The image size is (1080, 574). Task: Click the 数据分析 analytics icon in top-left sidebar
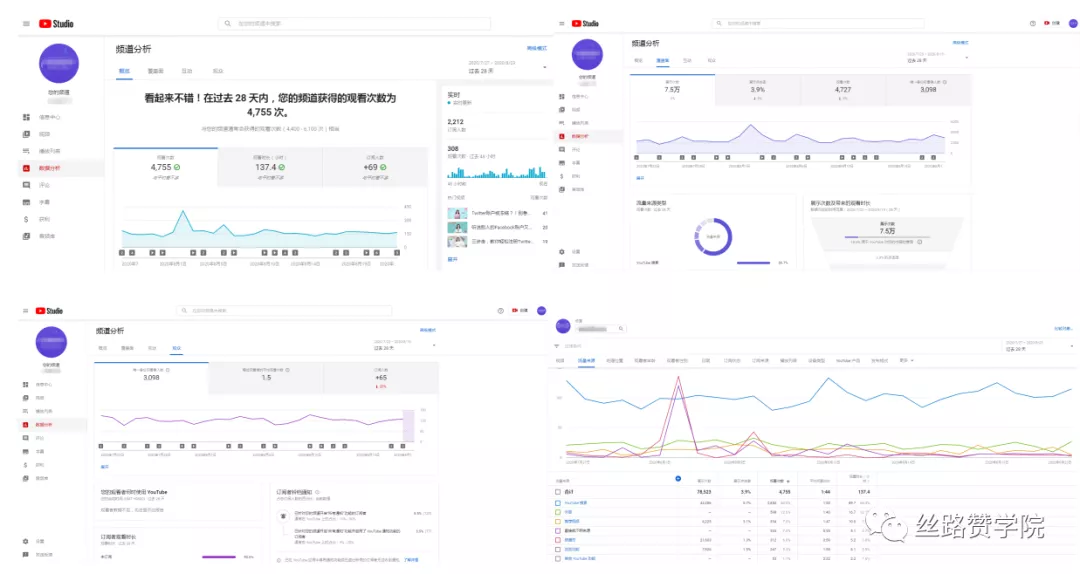tap(26, 168)
